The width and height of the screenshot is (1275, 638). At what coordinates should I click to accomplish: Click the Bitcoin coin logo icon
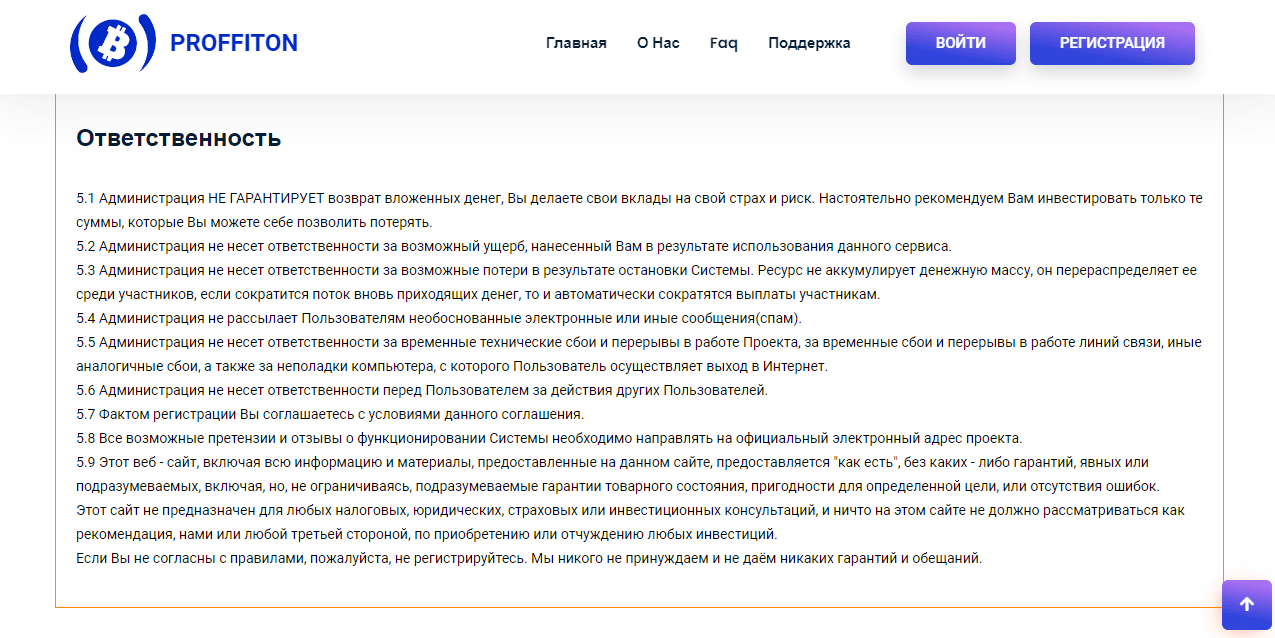113,43
